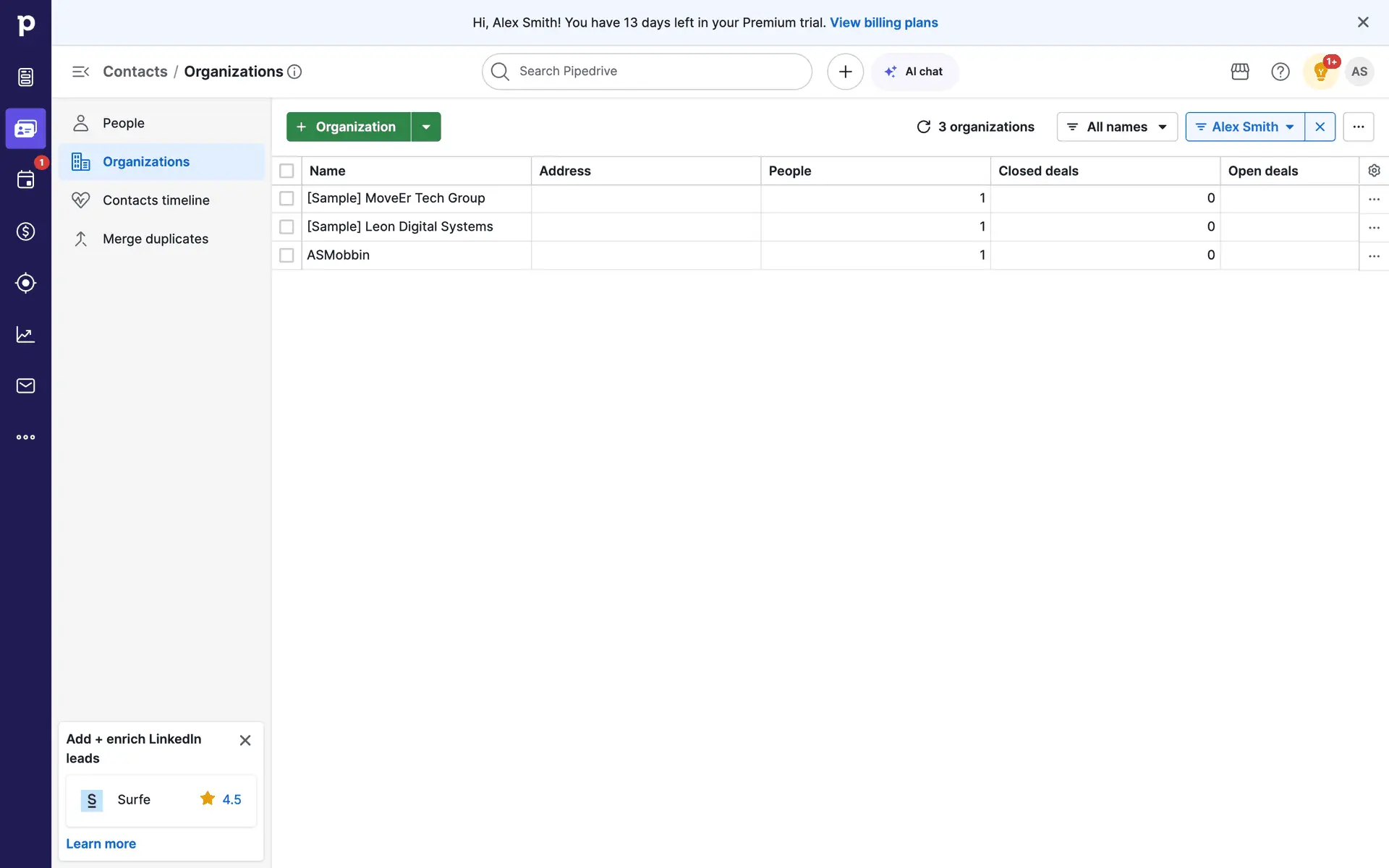This screenshot has height=868, width=1389.
Task: Click the AI chat button
Action: click(x=914, y=72)
